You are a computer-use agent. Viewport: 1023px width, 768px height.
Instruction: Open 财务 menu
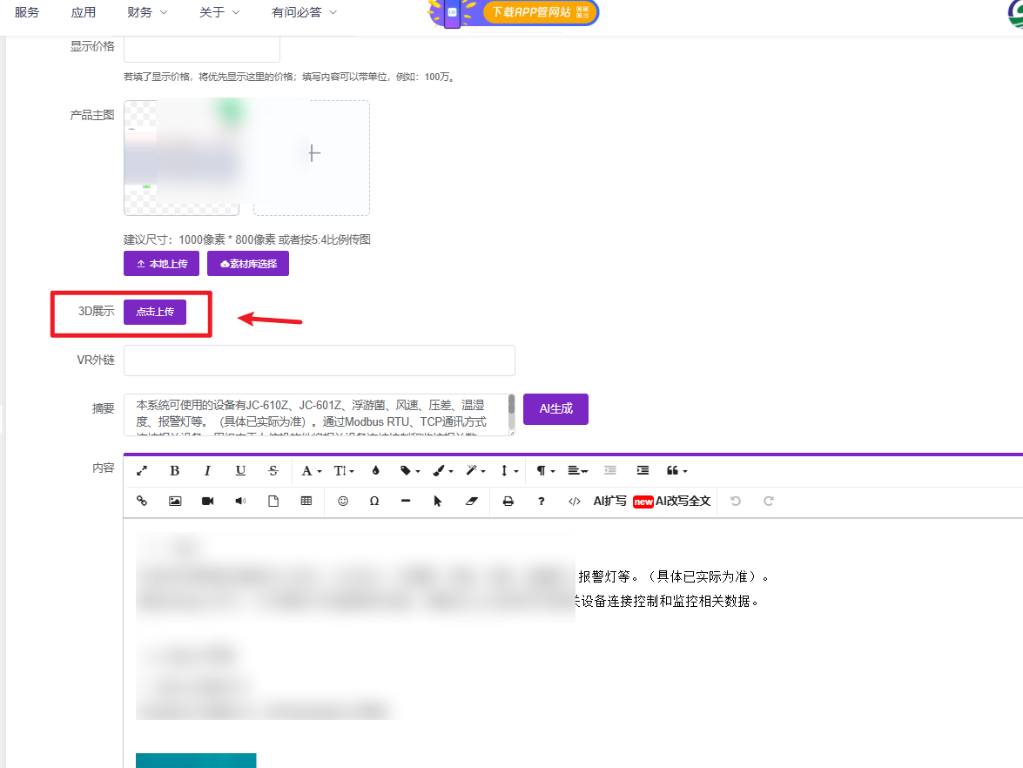pos(147,12)
